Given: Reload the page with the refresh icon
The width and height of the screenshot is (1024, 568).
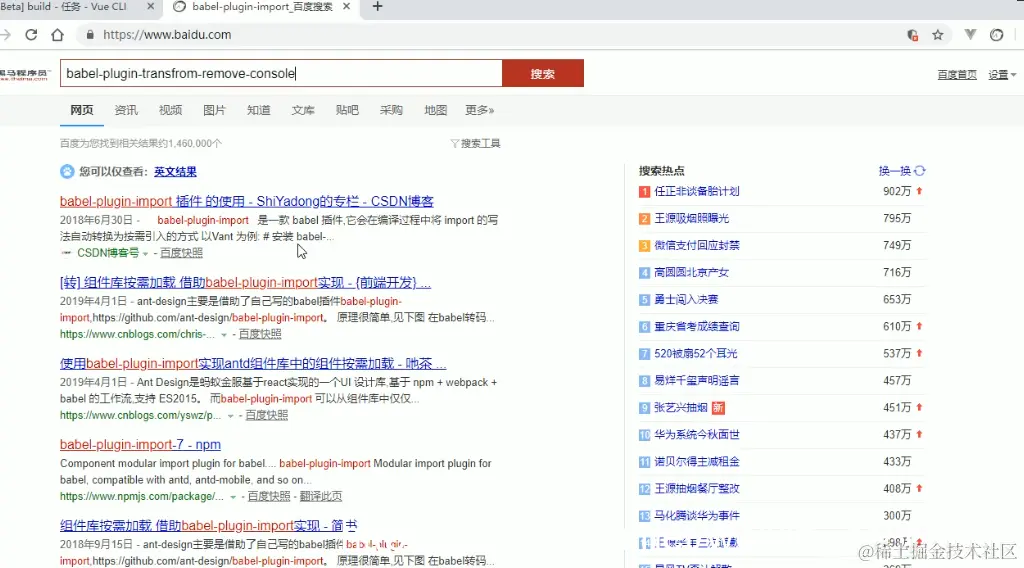Looking at the screenshot, I should tap(31, 35).
